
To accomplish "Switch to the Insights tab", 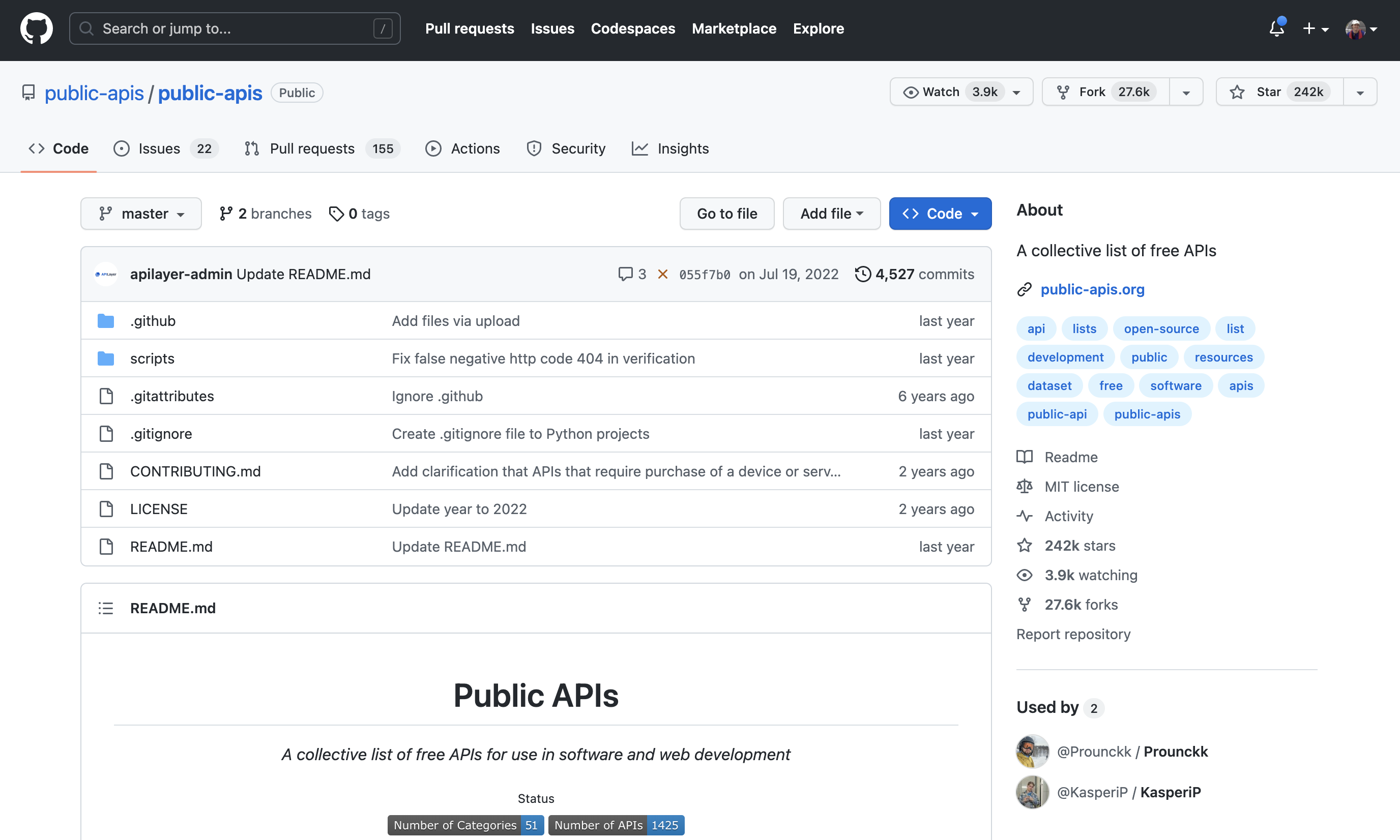I will tap(670, 148).
